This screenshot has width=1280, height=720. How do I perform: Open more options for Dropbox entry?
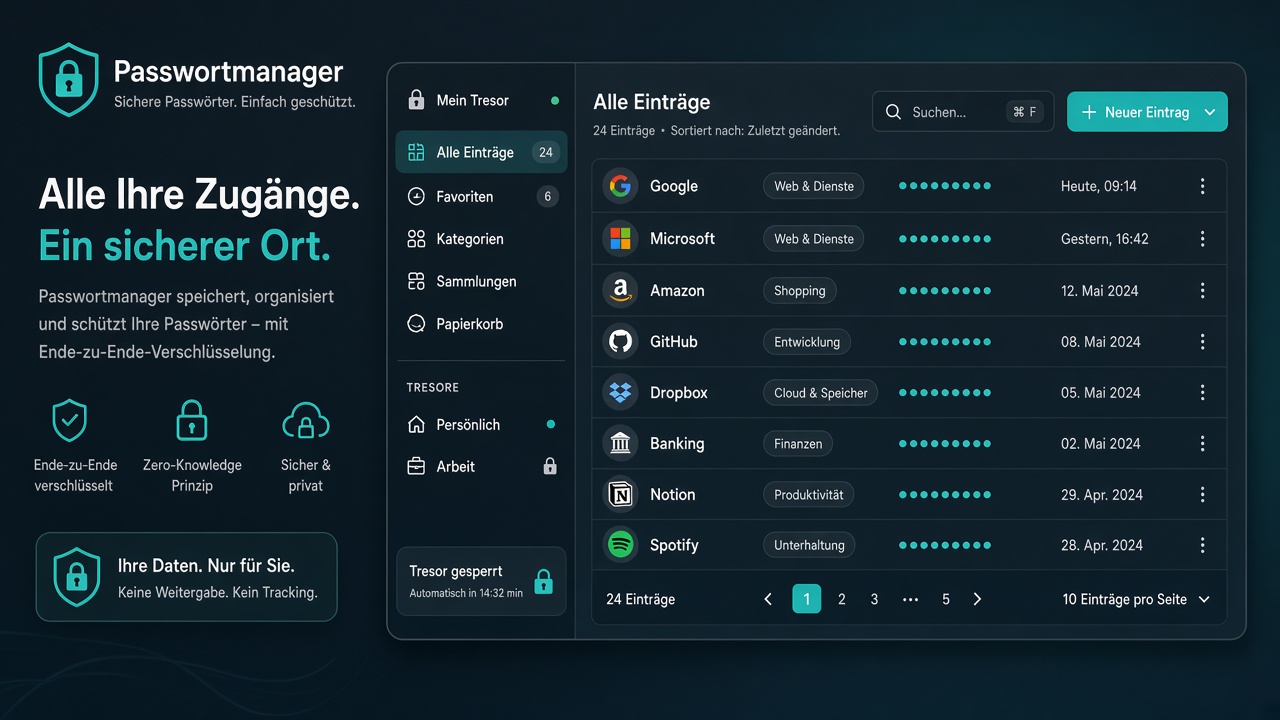coord(1202,393)
